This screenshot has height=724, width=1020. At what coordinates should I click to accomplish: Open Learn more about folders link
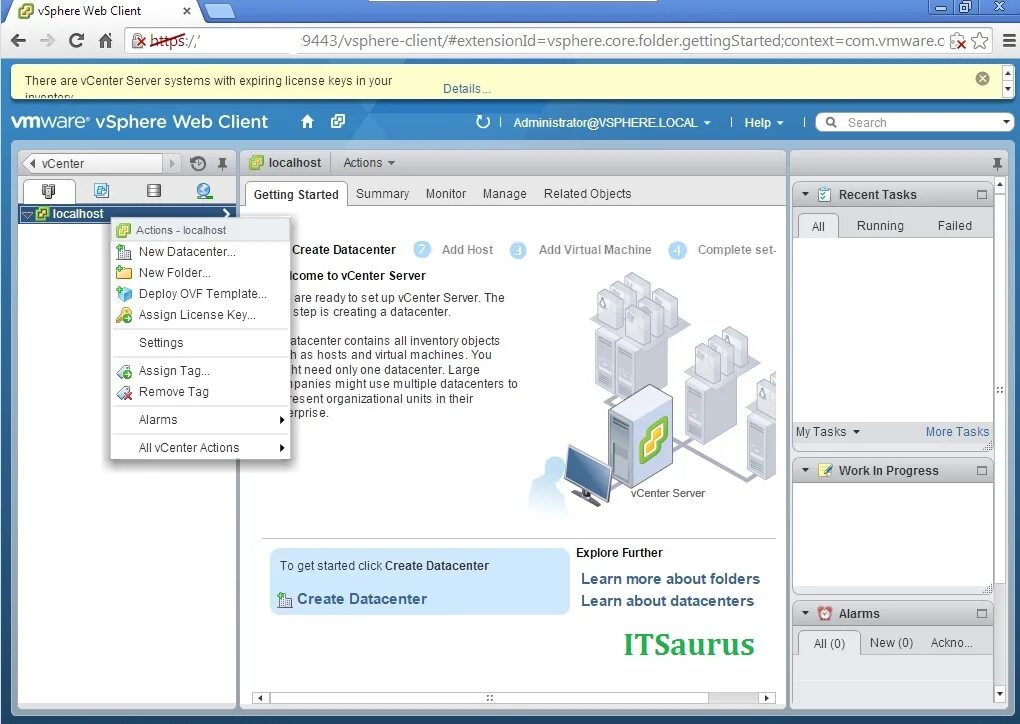(x=670, y=579)
